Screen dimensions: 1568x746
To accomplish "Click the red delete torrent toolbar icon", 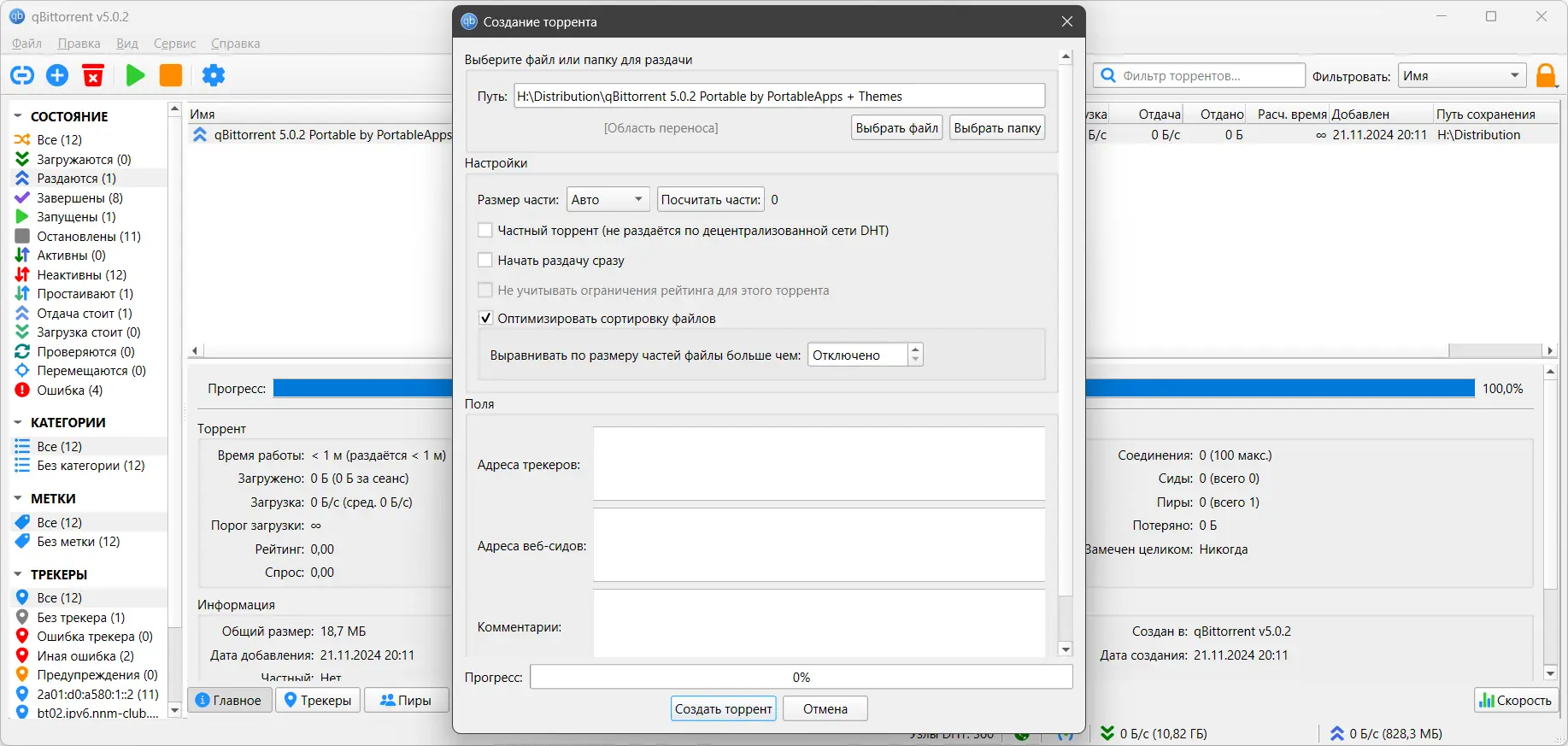I will [x=93, y=75].
